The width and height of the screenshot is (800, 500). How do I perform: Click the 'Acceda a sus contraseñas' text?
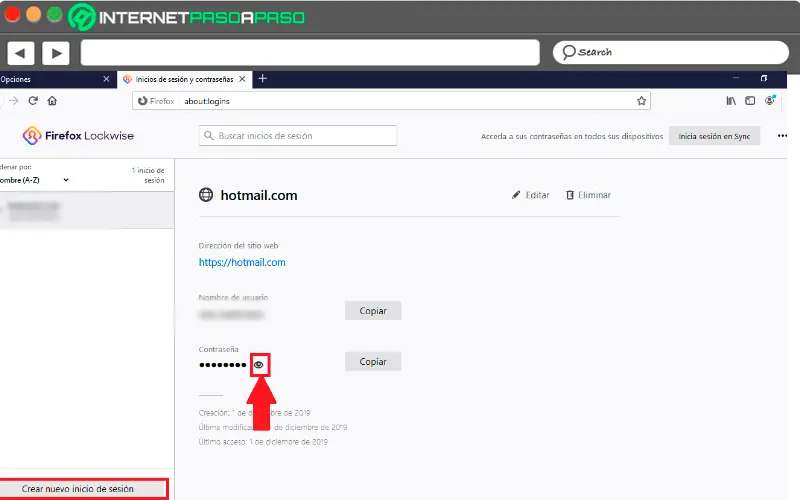coord(572,136)
